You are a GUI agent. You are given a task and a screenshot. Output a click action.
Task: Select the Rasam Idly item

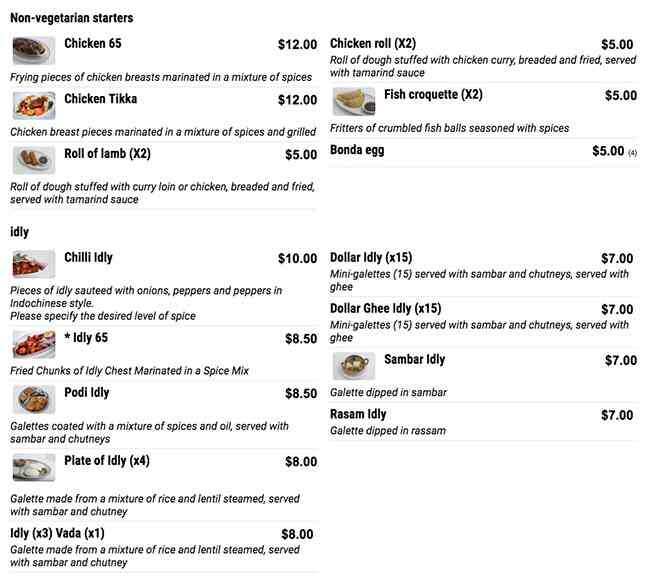[357, 414]
